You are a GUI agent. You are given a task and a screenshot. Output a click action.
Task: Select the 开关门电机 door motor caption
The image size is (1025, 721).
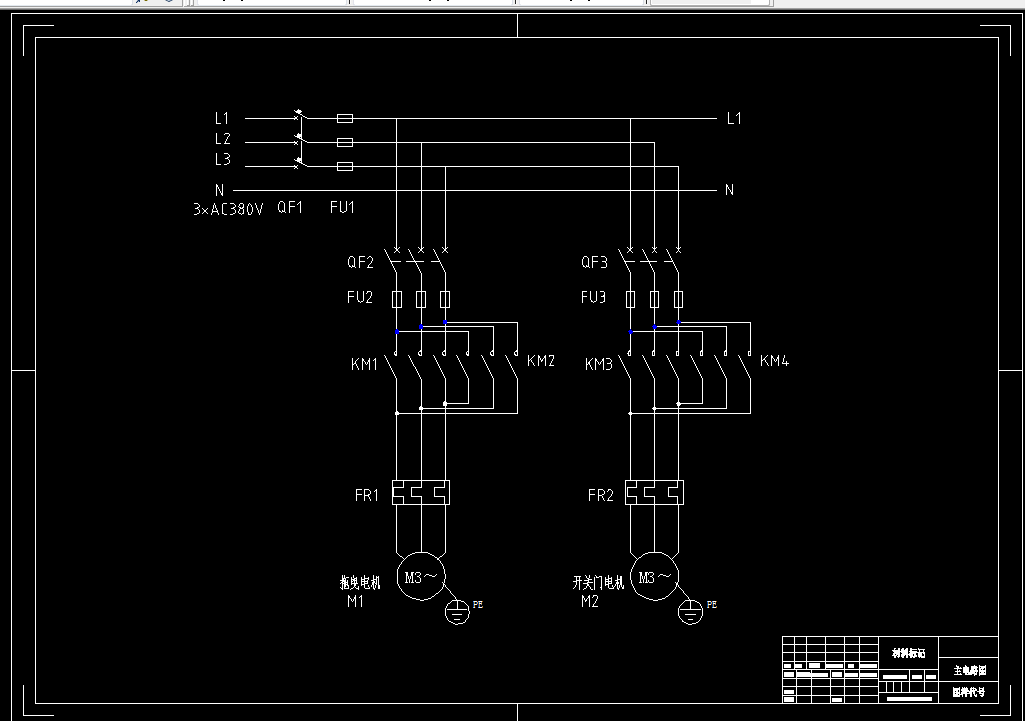pos(598,582)
